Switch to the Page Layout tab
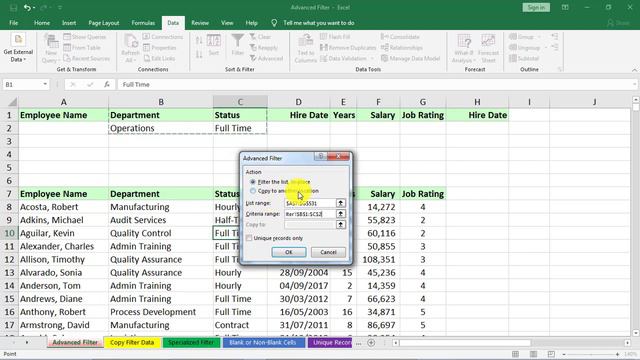This screenshot has height=360, width=640. 104,23
